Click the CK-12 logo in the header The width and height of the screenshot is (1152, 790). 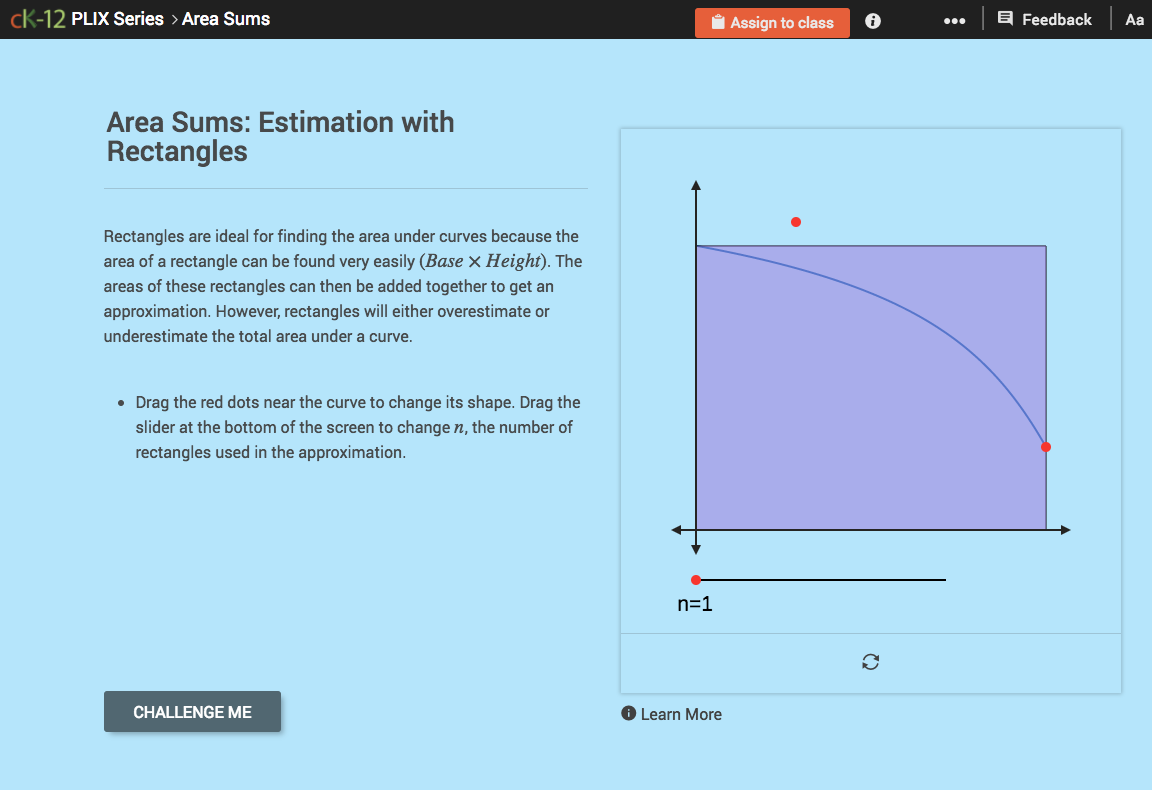(x=39, y=18)
